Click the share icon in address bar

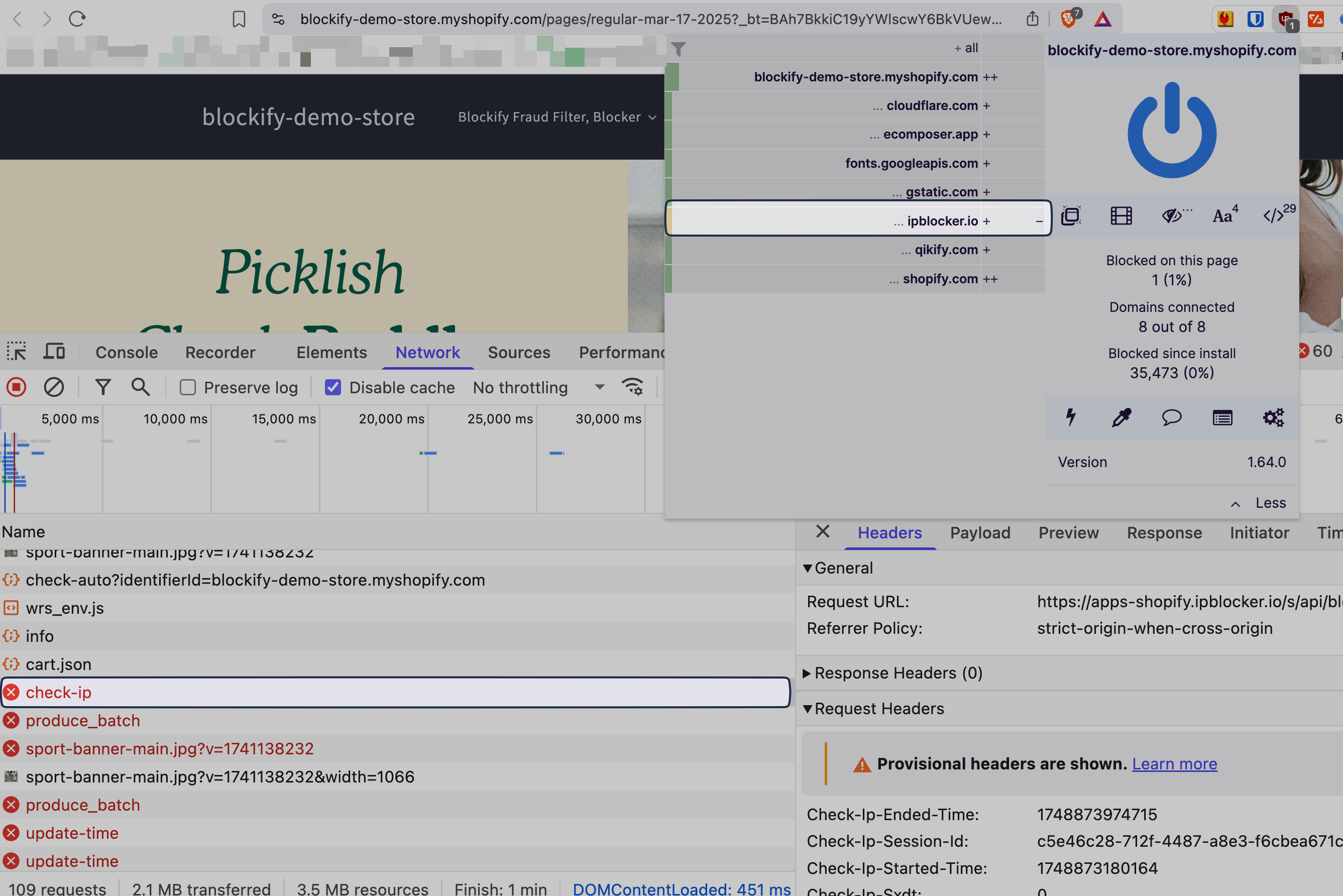pos(1032,19)
